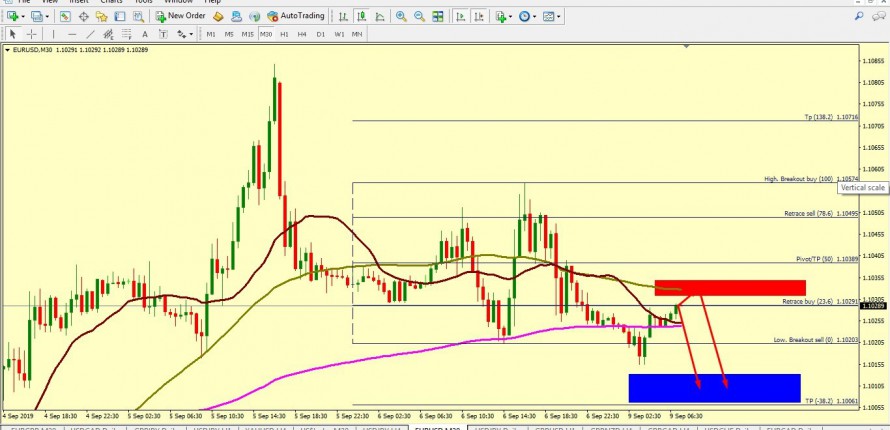This screenshot has width=890, height=430.
Task: Expand the New Chart dropdown arrow
Action: tap(23, 17)
